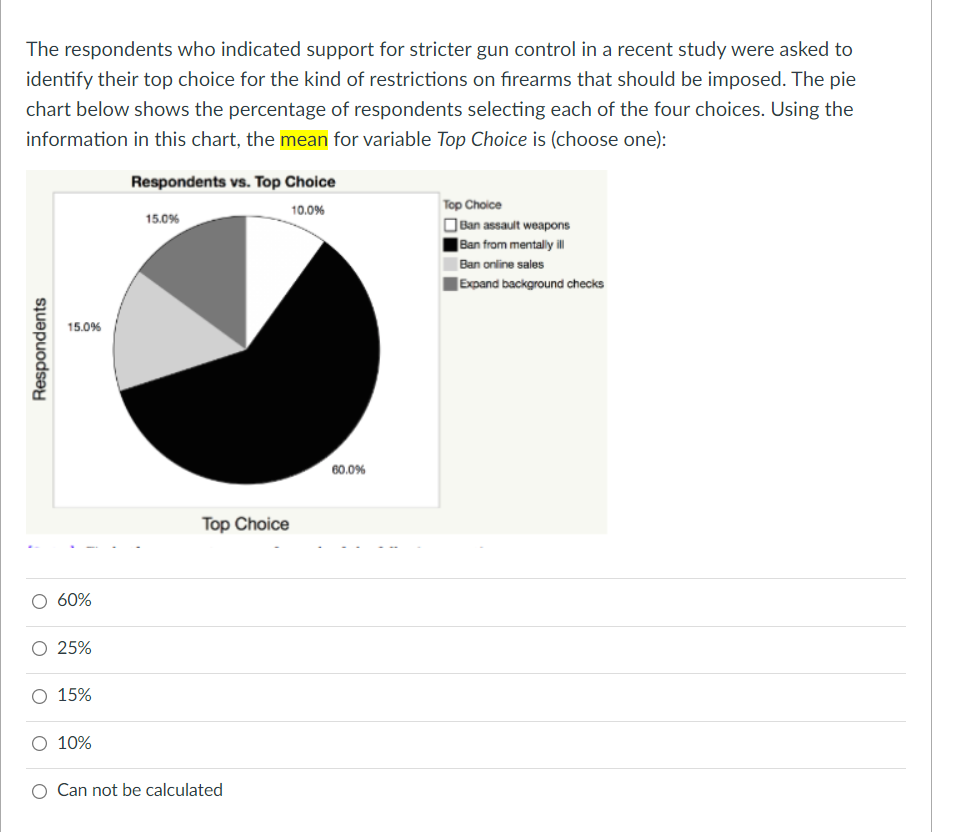Image resolution: width=969 pixels, height=832 pixels.
Task: Click the 'Respondents vs. Top Choice' chart title
Action: [235, 181]
